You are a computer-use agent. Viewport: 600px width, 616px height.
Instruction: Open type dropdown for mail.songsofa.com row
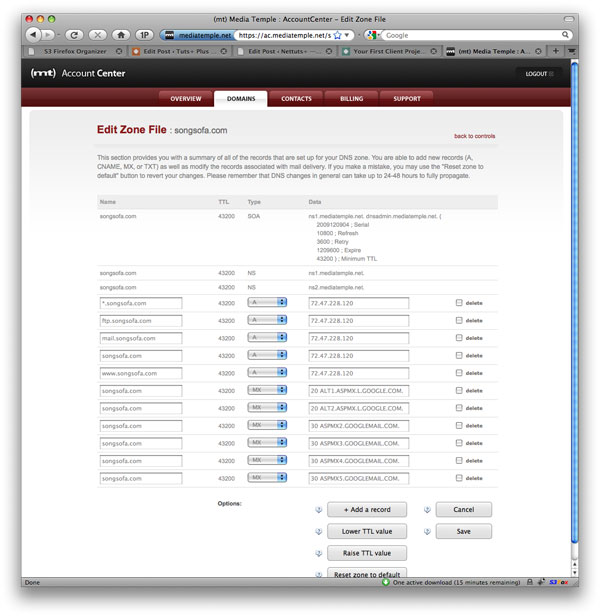click(x=267, y=337)
